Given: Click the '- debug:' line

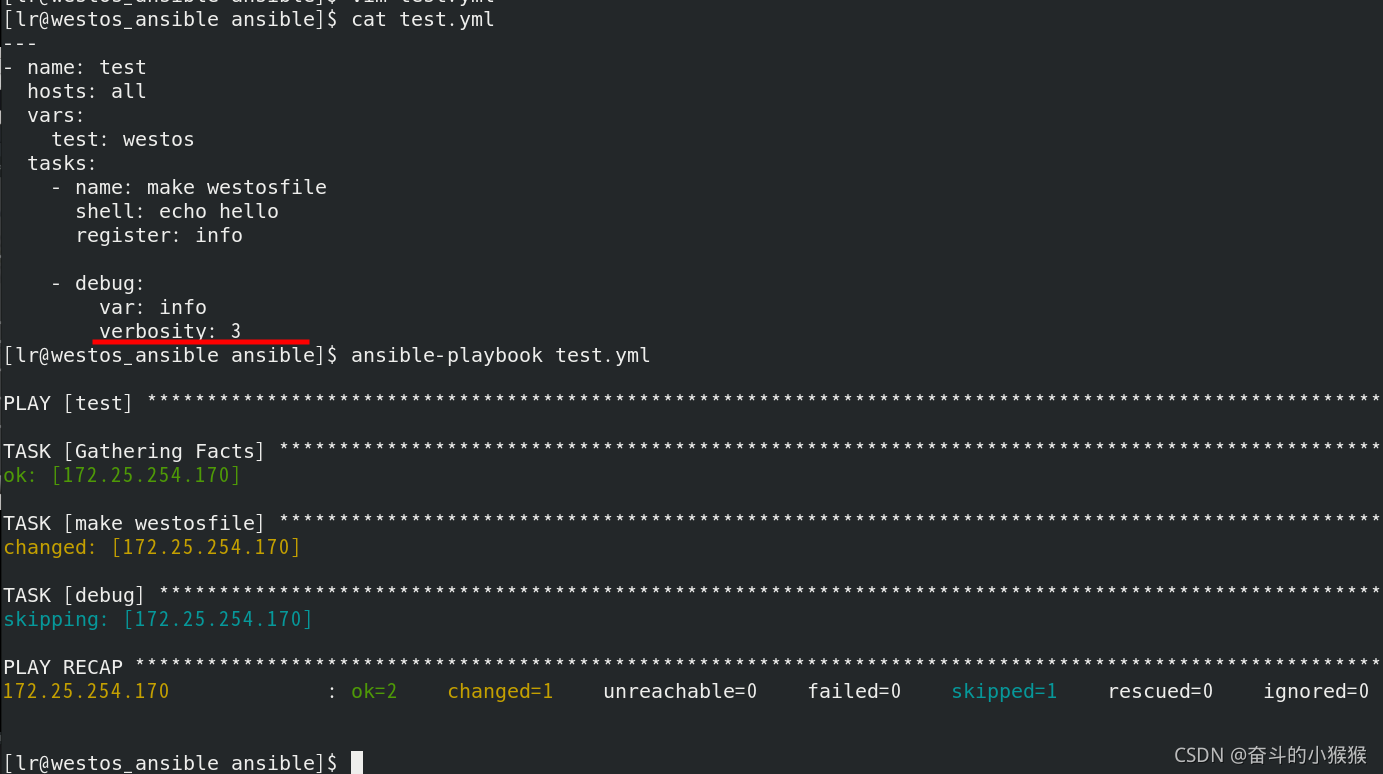Looking at the screenshot, I should (98, 283).
